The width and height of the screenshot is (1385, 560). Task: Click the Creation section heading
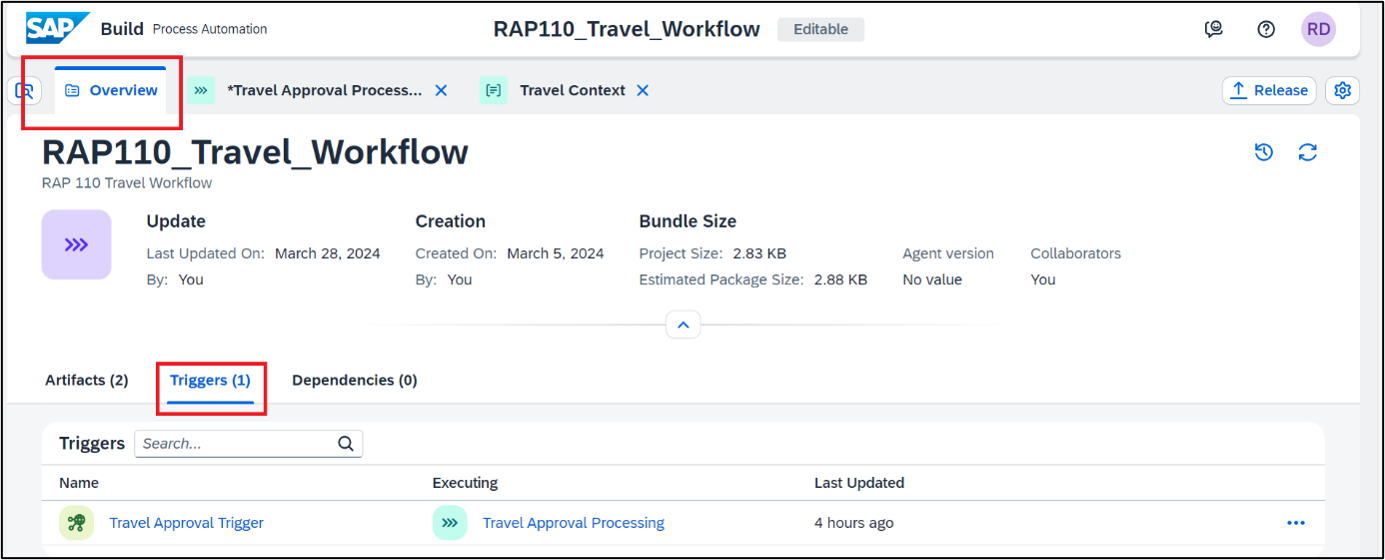click(450, 222)
